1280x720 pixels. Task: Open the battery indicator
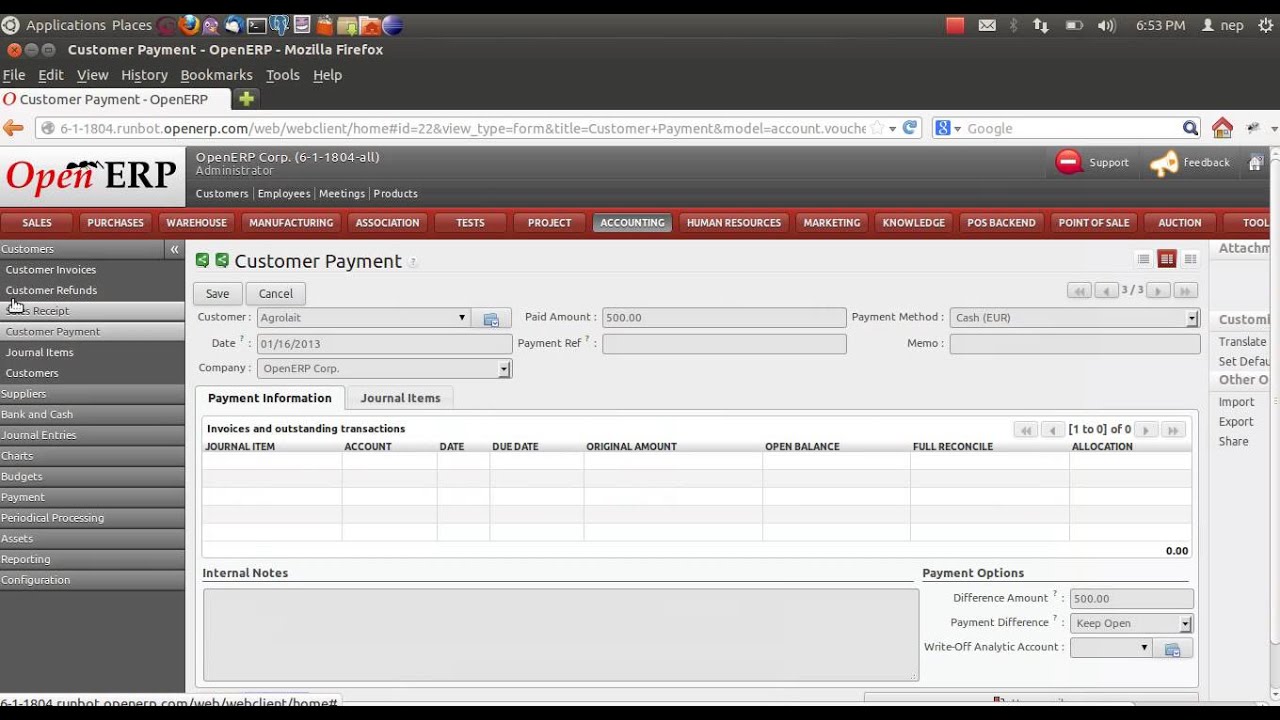[1074, 25]
